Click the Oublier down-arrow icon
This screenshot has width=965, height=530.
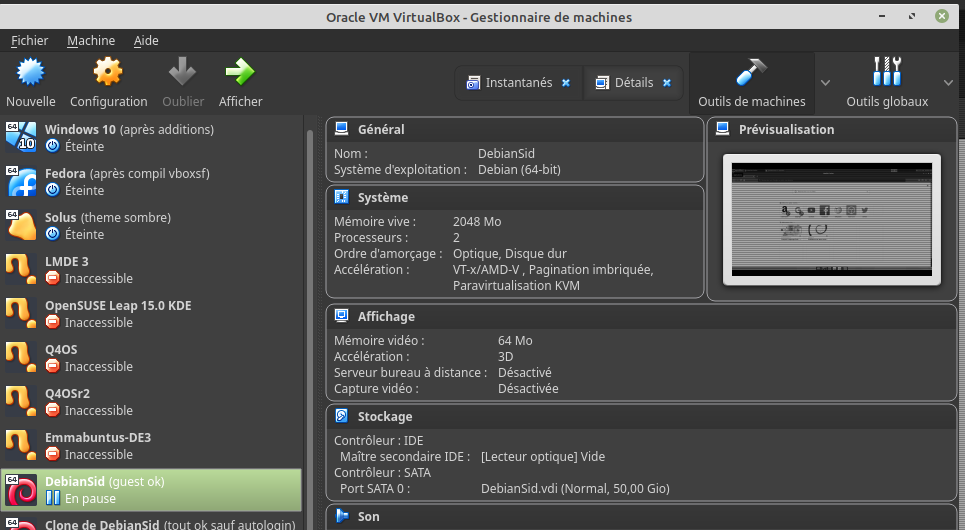coord(183,72)
